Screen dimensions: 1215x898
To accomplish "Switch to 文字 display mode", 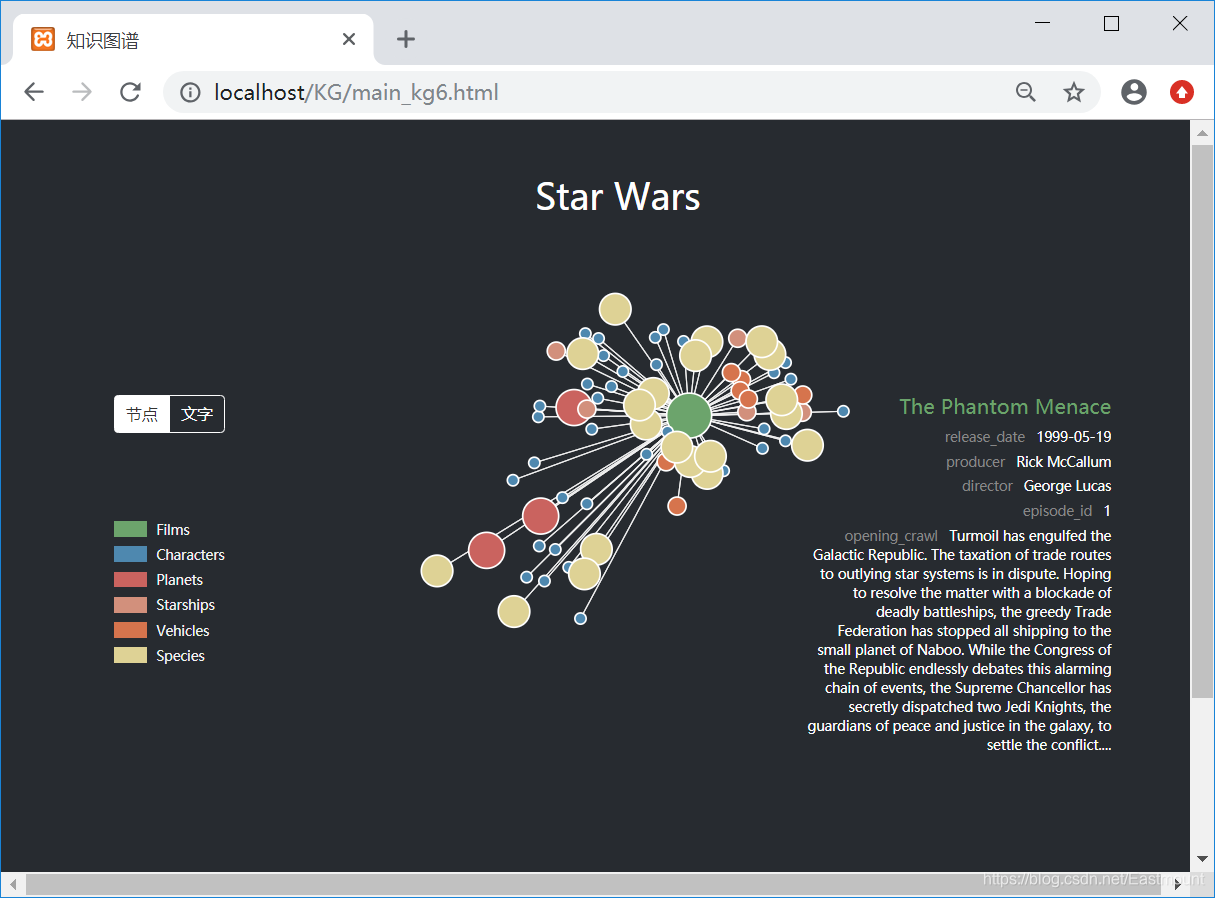I will pos(197,414).
